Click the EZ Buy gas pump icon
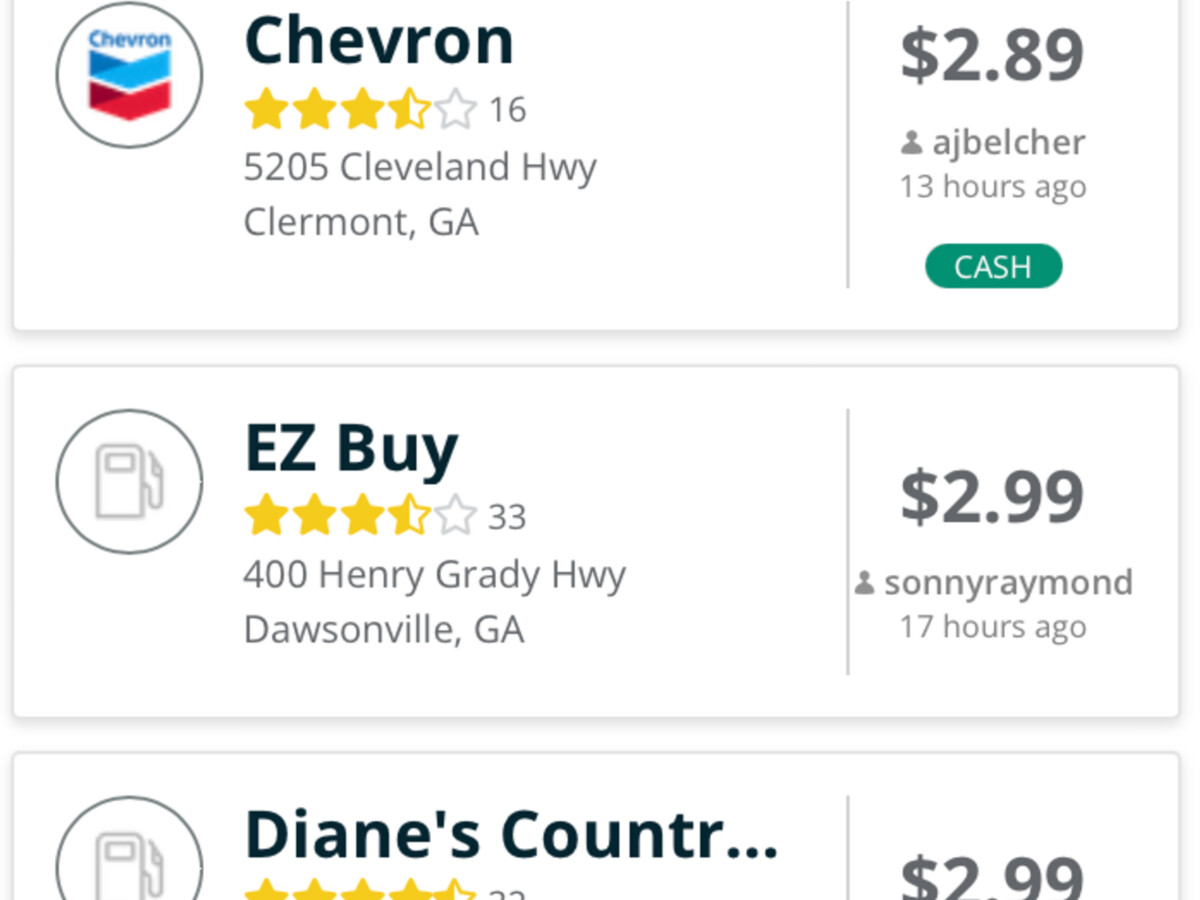The image size is (1200, 900). [x=129, y=482]
